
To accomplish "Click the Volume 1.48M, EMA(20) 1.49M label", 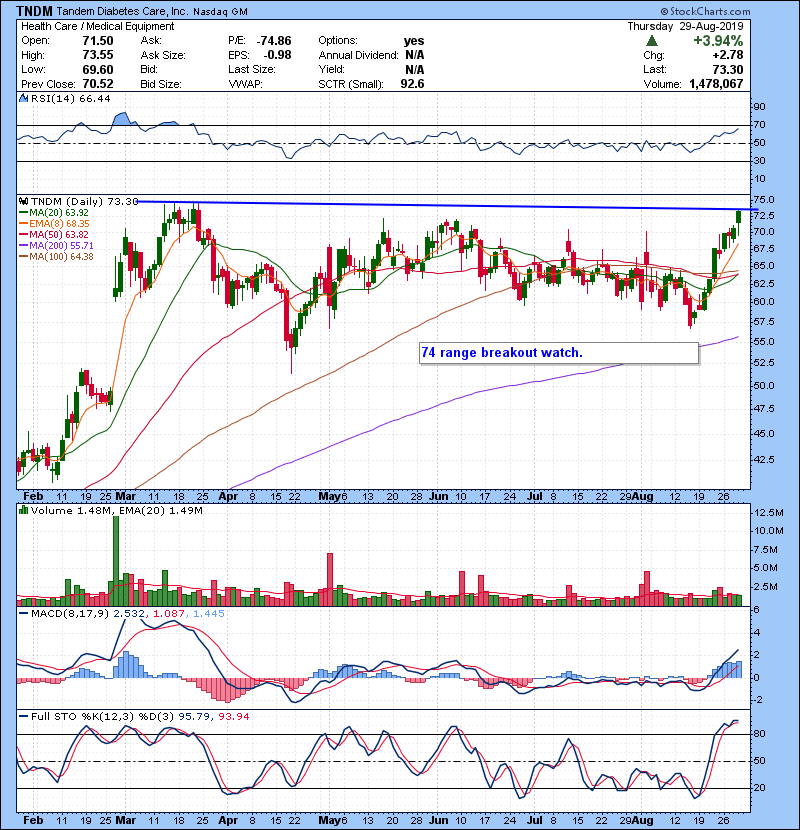I will click(116, 510).
